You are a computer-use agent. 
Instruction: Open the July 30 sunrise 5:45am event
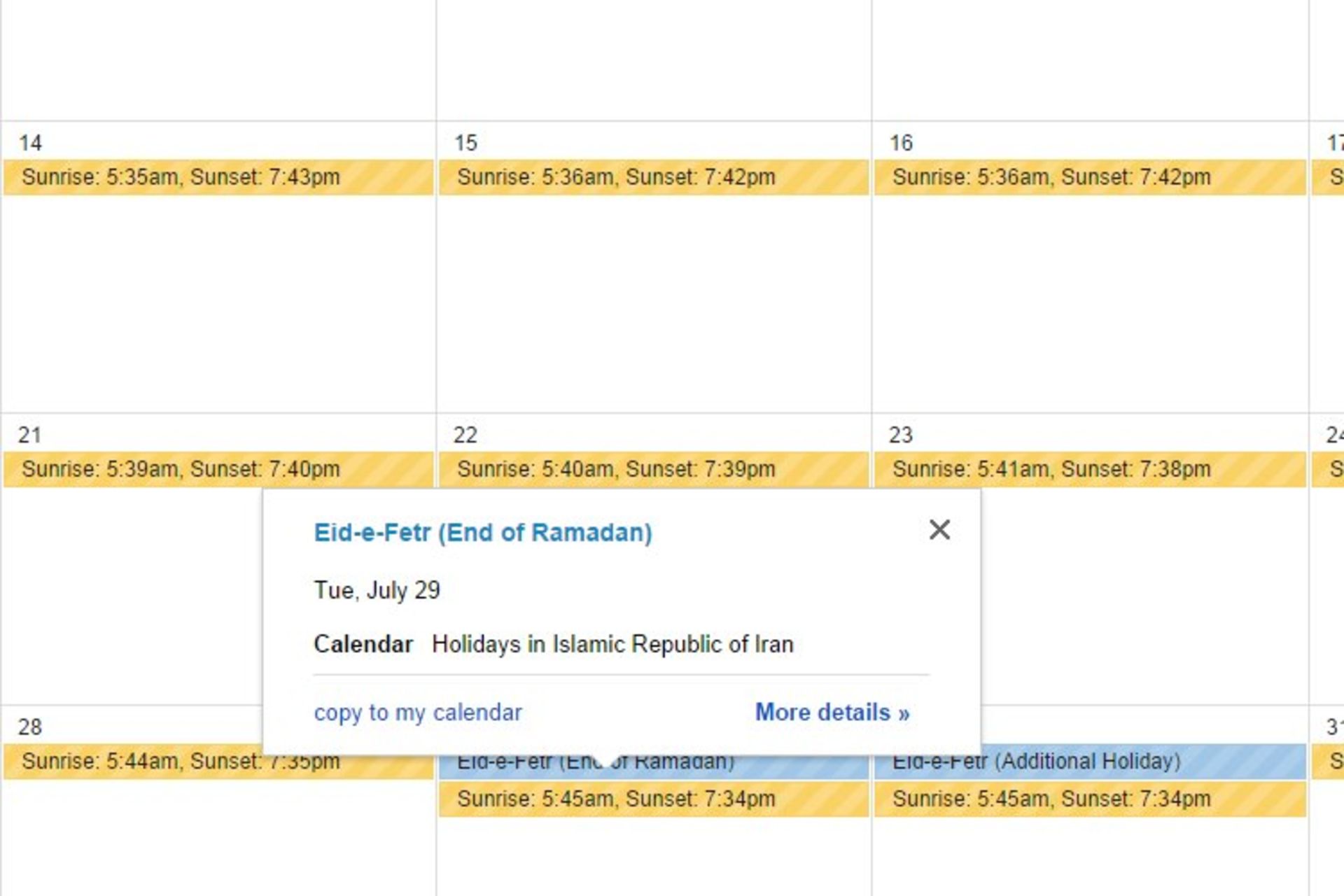click(1089, 799)
